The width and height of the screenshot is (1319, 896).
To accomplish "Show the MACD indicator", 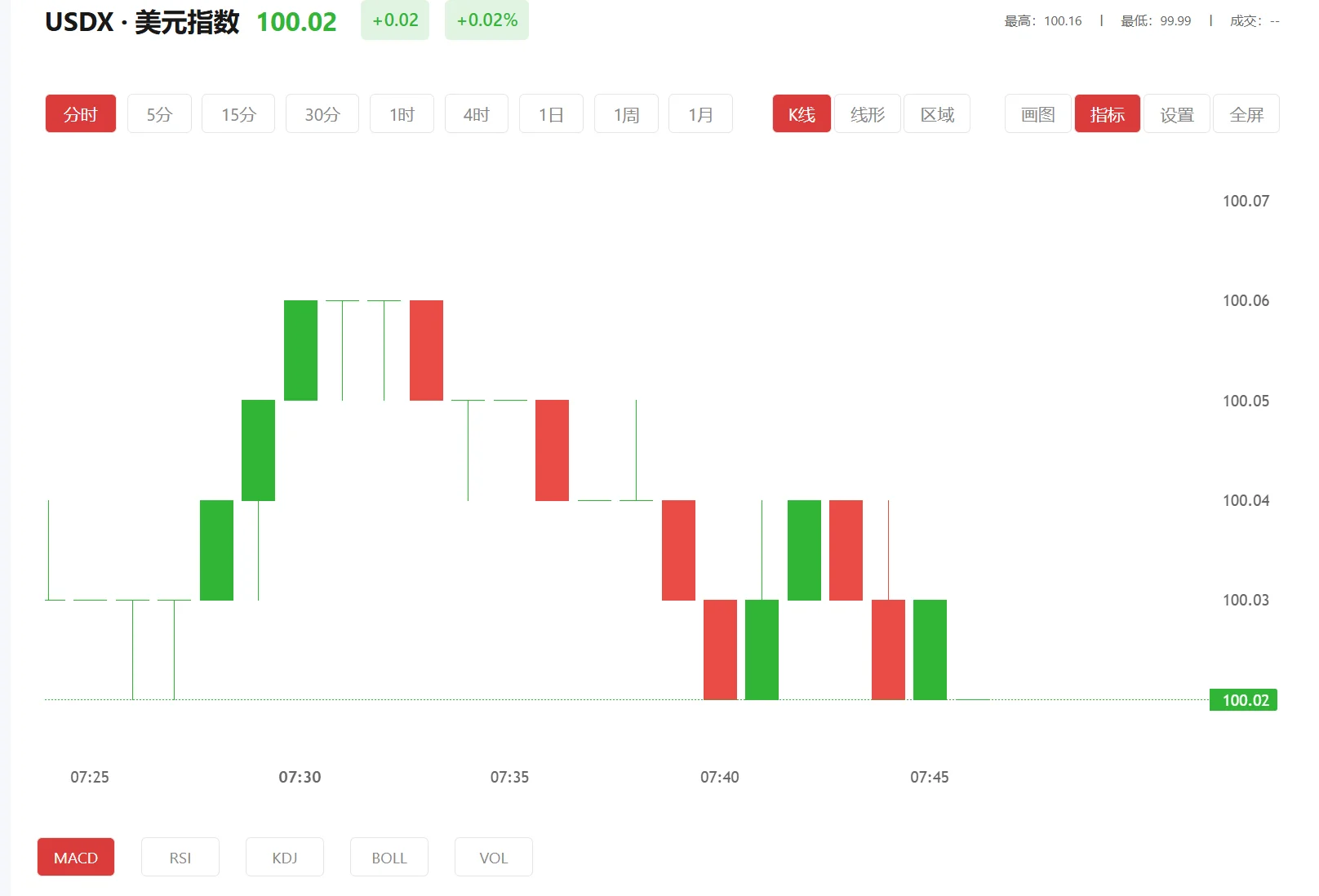I will point(75,857).
